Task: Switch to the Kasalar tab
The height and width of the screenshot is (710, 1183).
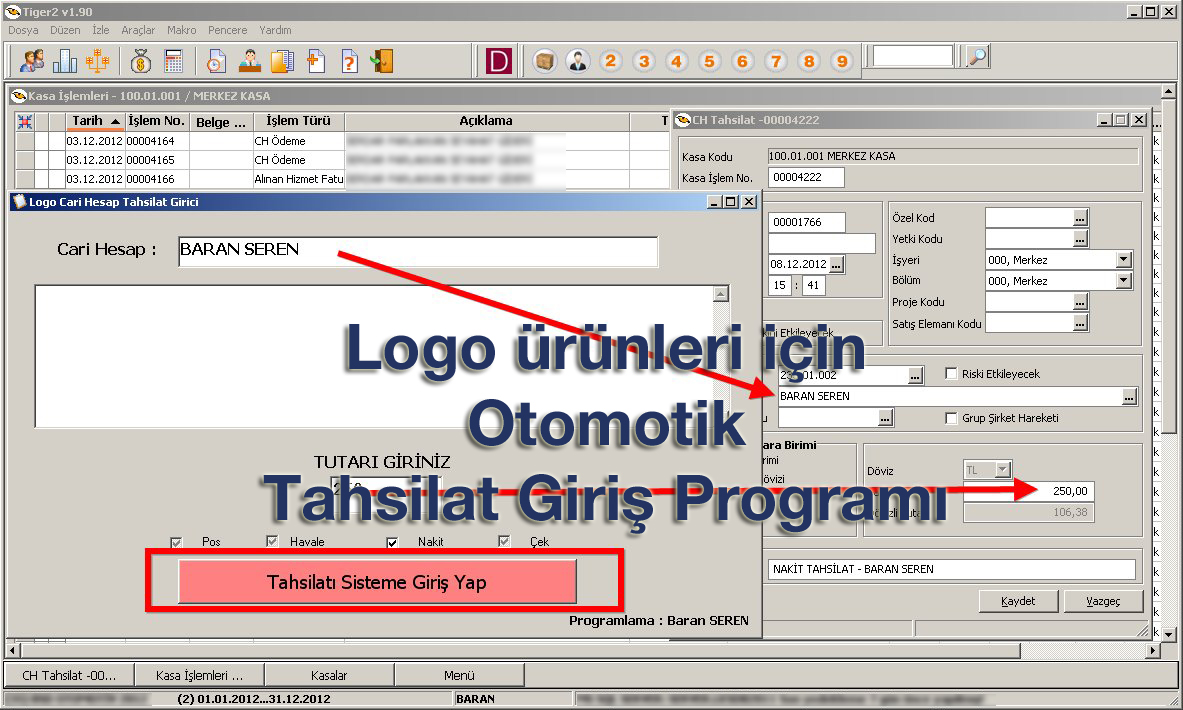Action: (329, 675)
